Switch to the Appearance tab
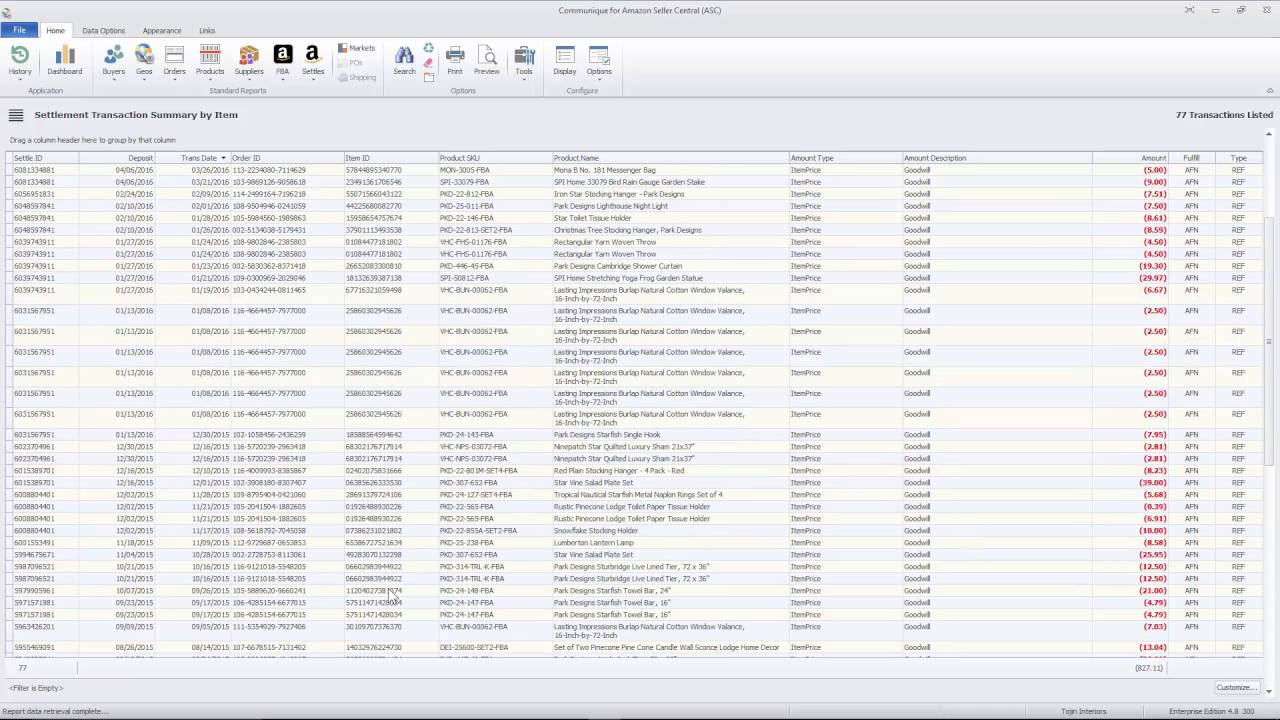 pyautogui.click(x=162, y=30)
